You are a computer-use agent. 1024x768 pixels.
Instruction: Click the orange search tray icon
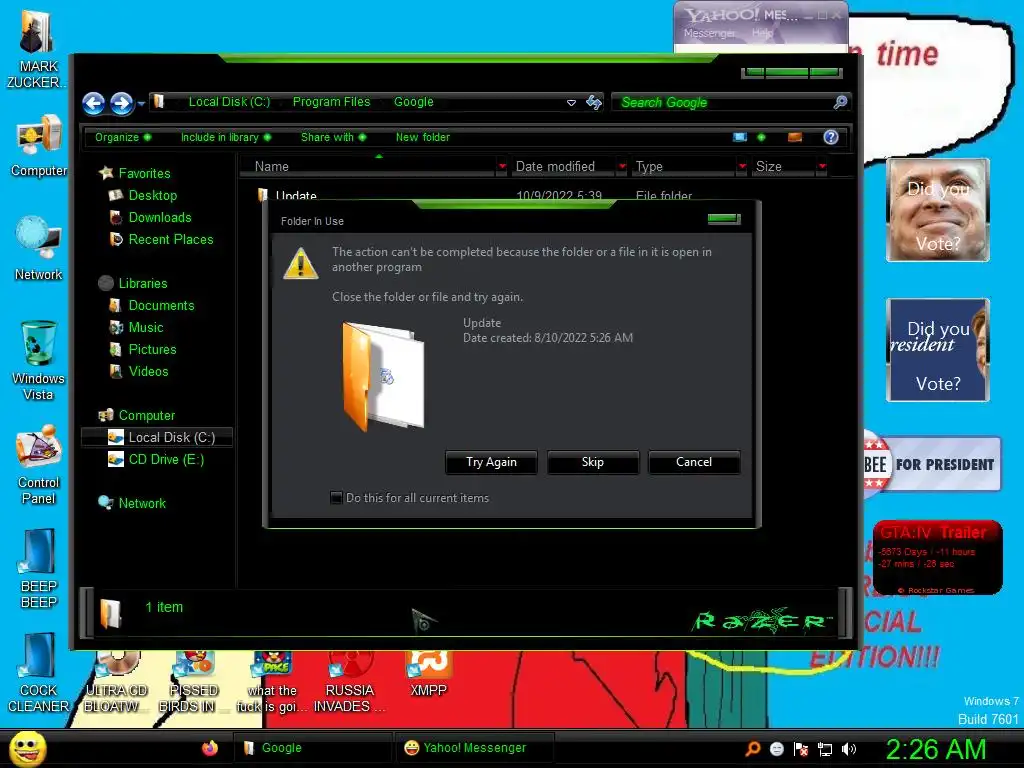(752, 749)
